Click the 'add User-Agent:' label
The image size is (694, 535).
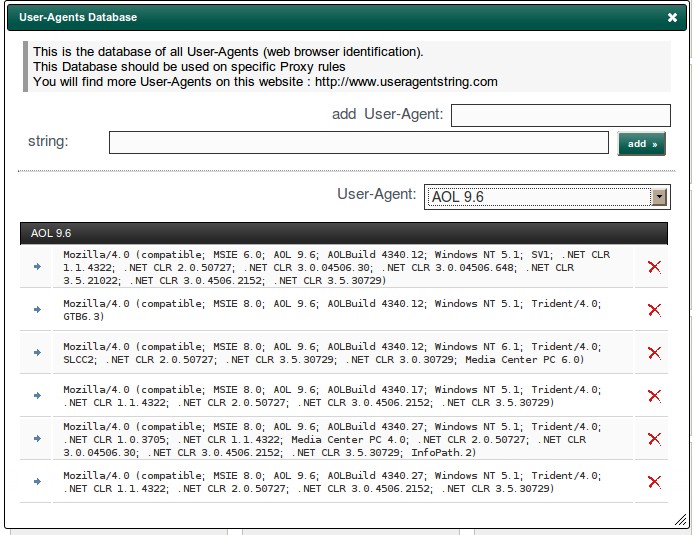coord(387,114)
